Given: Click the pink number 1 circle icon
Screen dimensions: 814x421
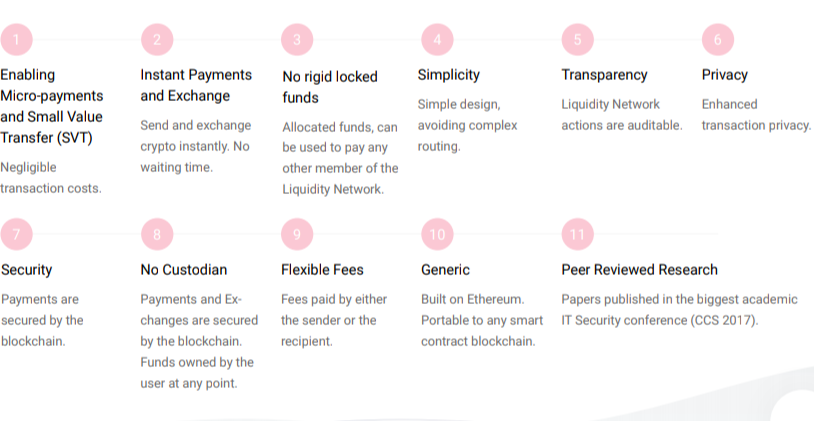Looking at the screenshot, I should [x=17, y=40].
